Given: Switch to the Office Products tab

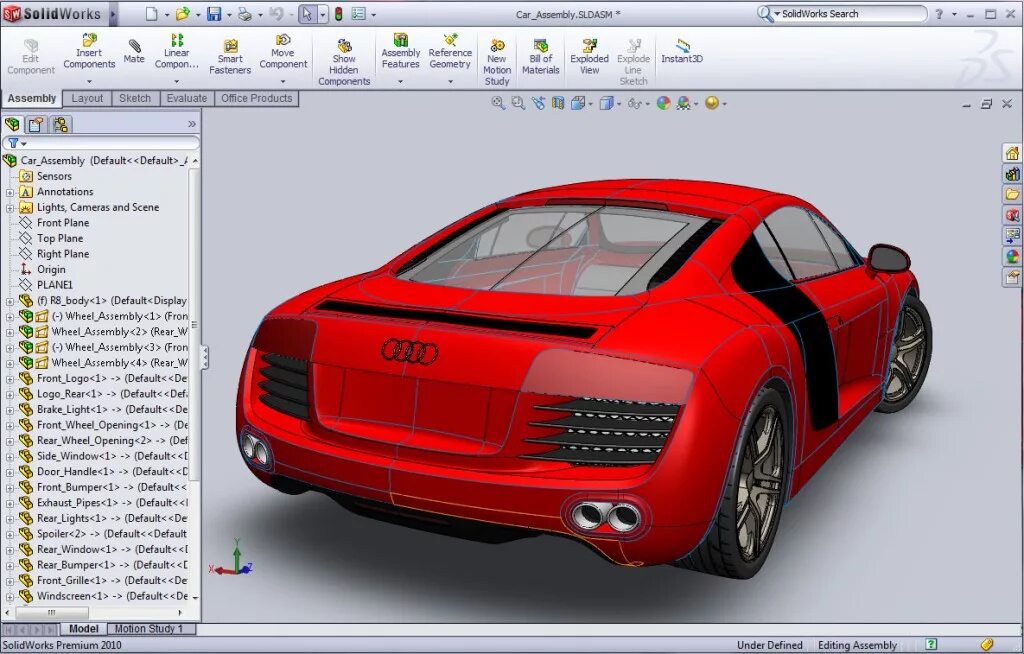Looking at the screenshot, I should coord(257,98).
